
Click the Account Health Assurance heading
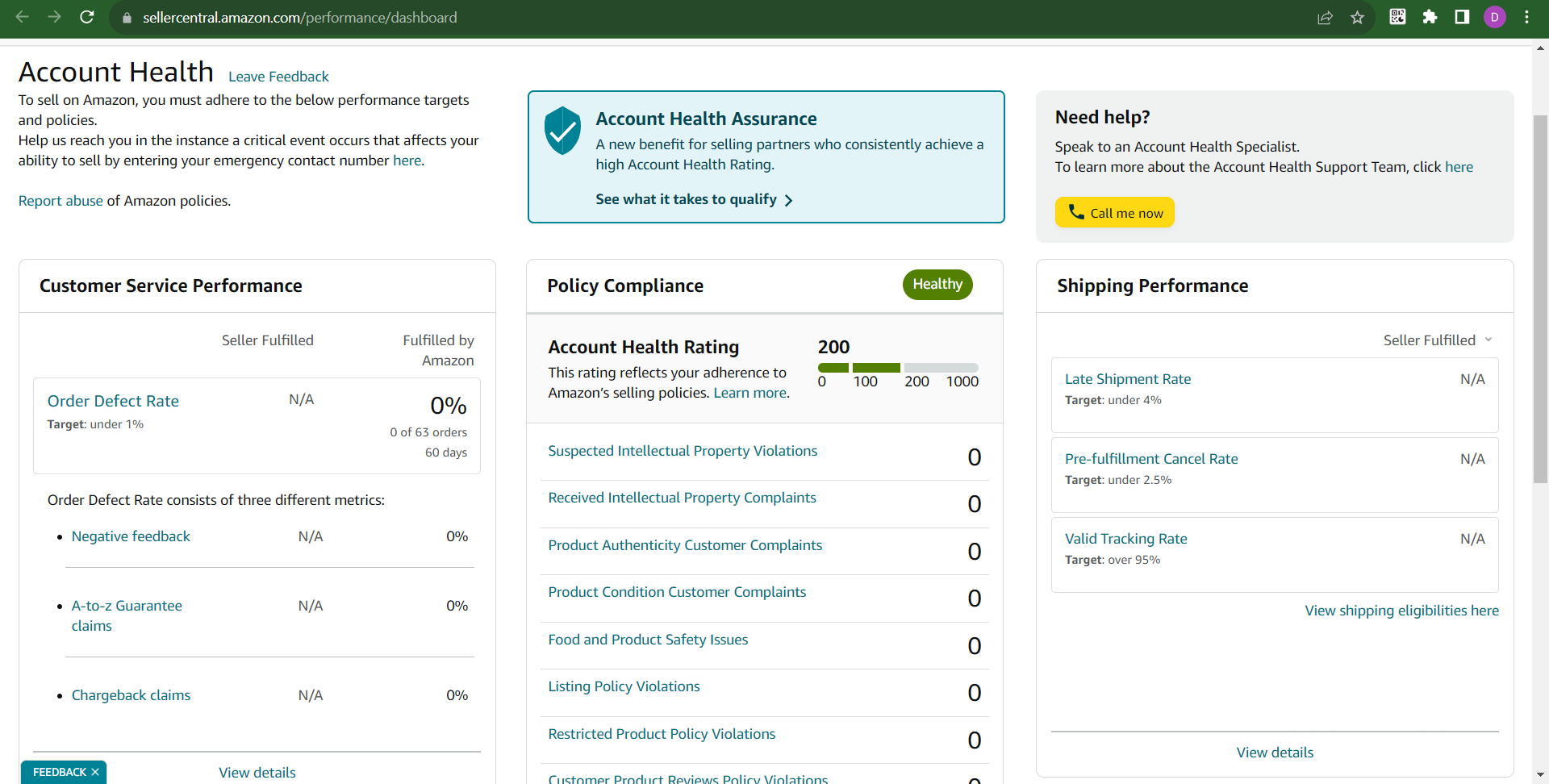(706, 119)
